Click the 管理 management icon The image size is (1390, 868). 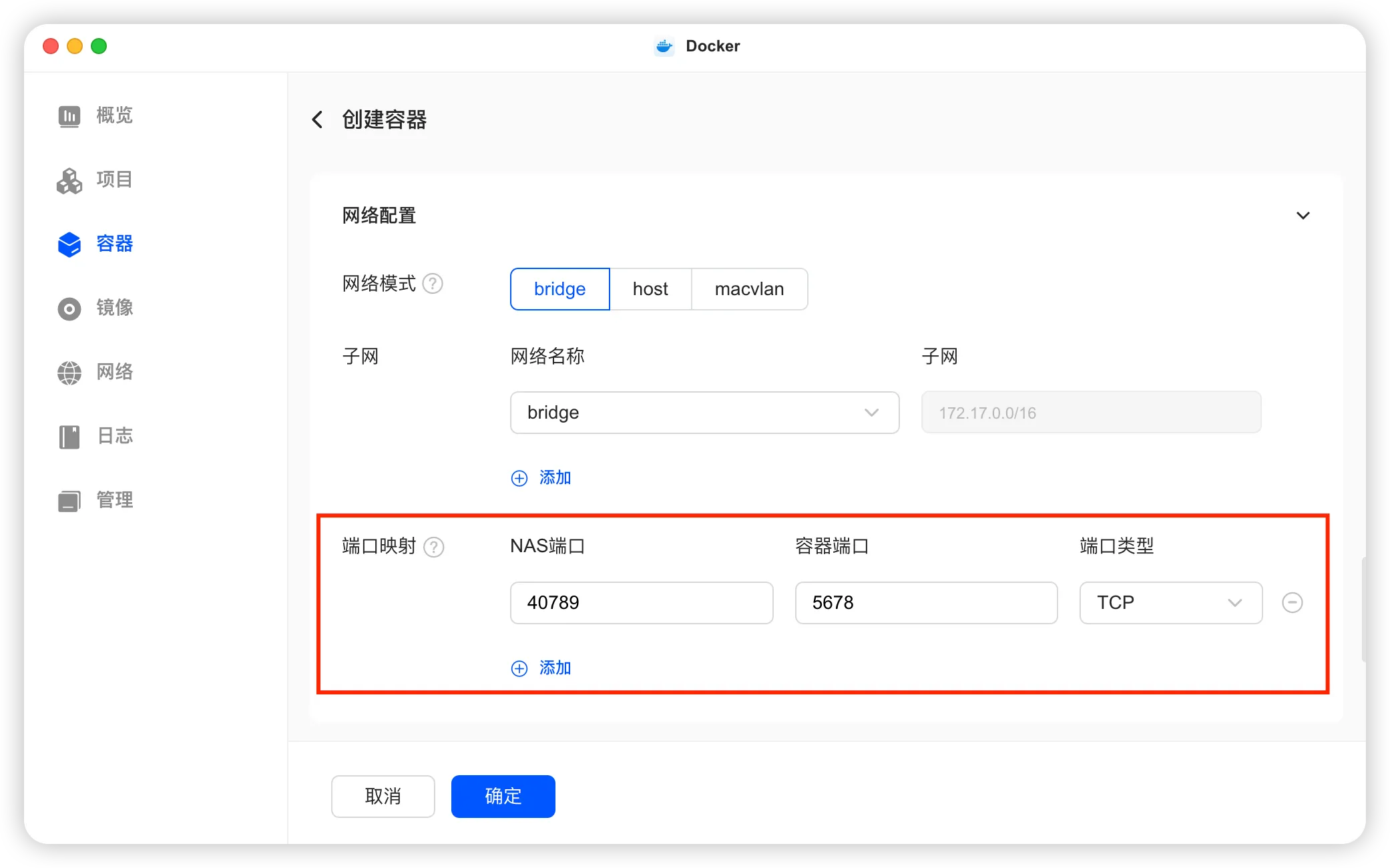click(x=69, y=501)
